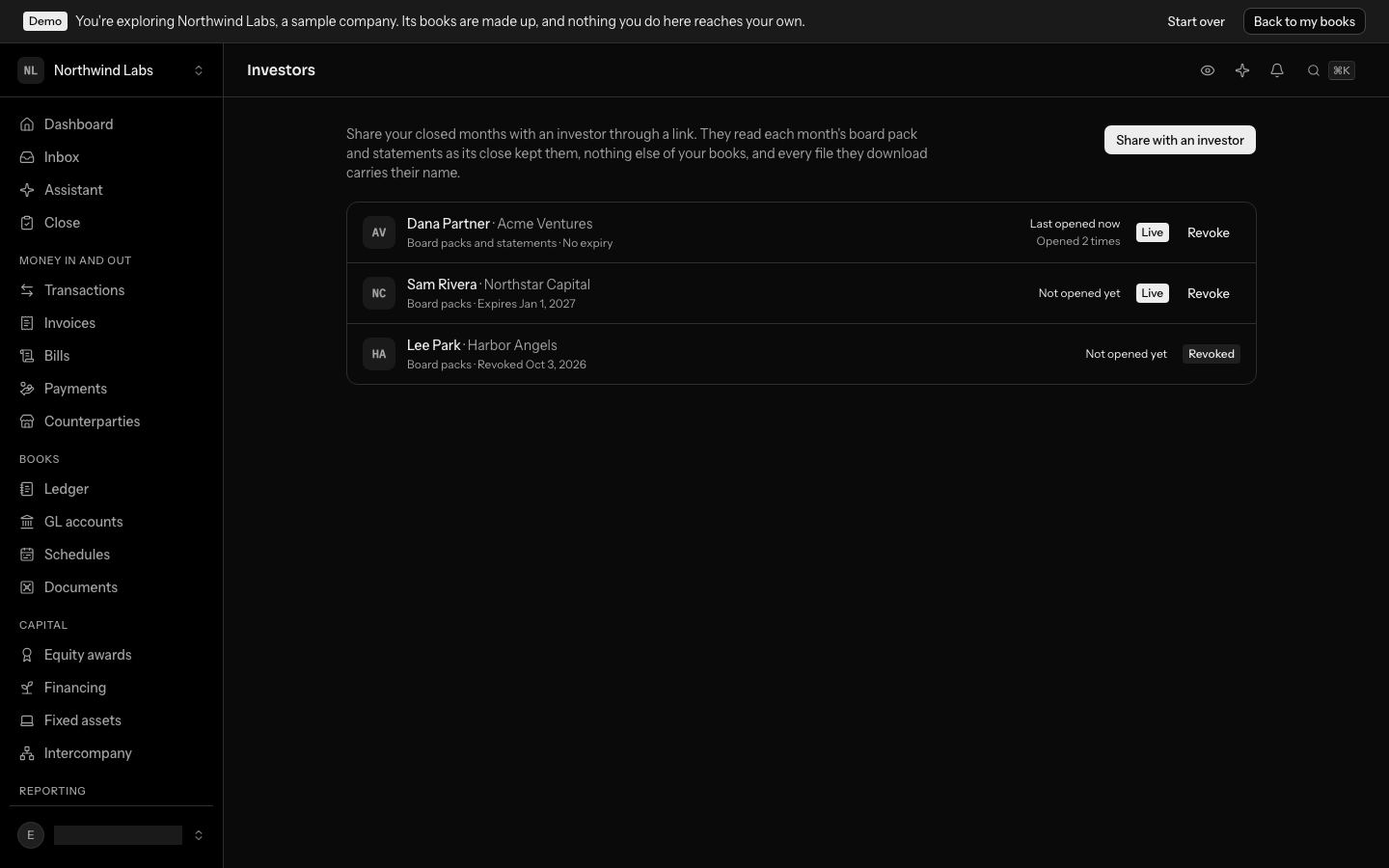
Task: Click Harbor Angels firm name
Action: click(x=512, y=345)
